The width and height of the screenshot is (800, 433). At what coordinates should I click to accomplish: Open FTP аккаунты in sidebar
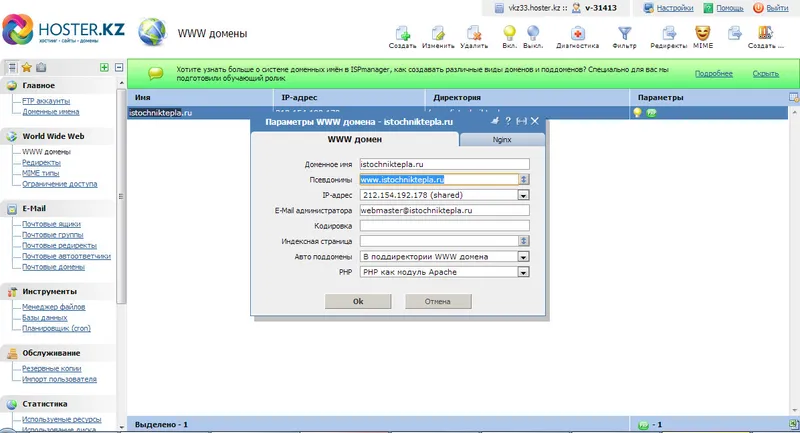point(46,101)
